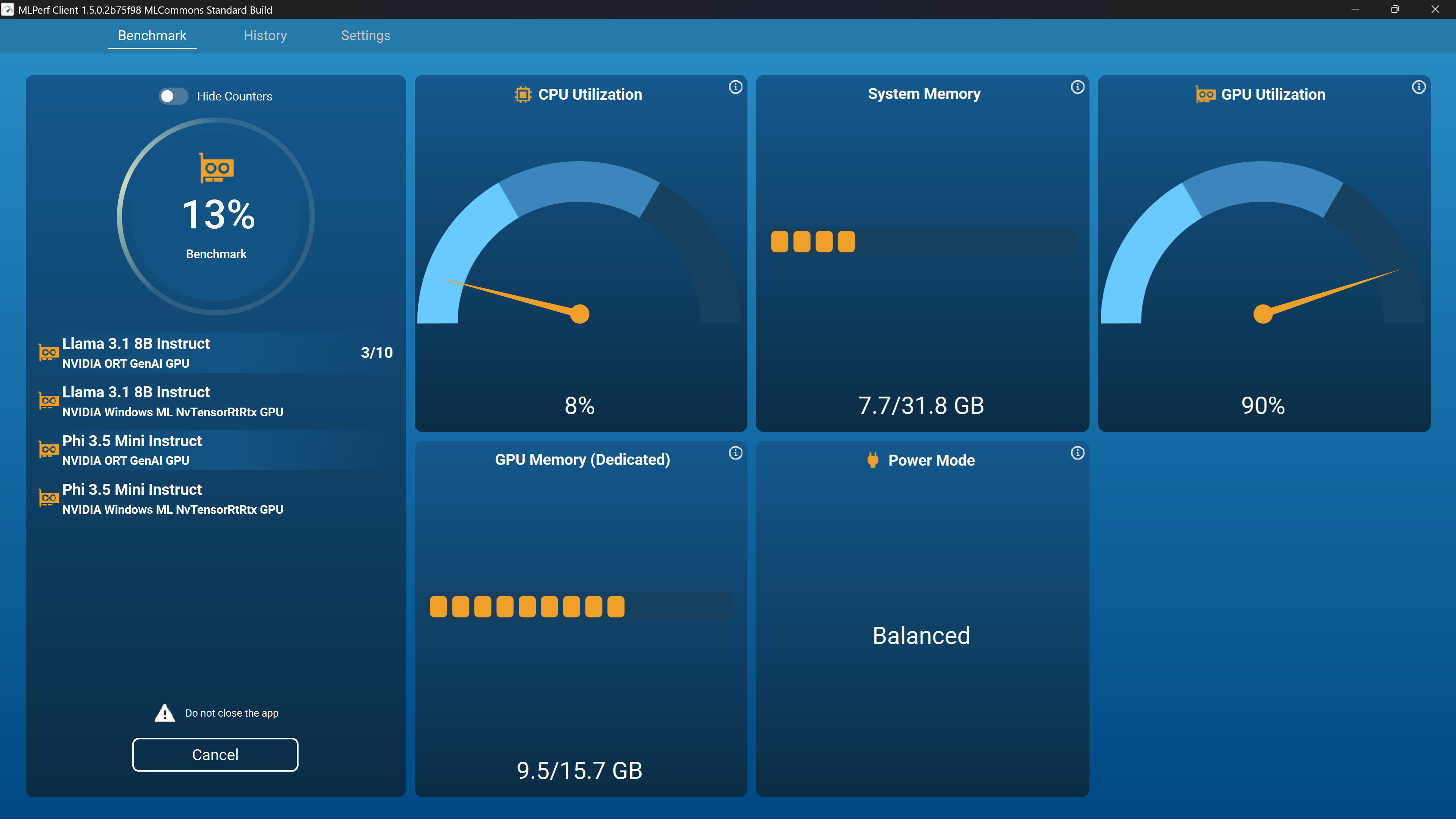Select Llama 3.1 8B Instruct NVIDIA ORT GenAI row

tap(216, 353)
